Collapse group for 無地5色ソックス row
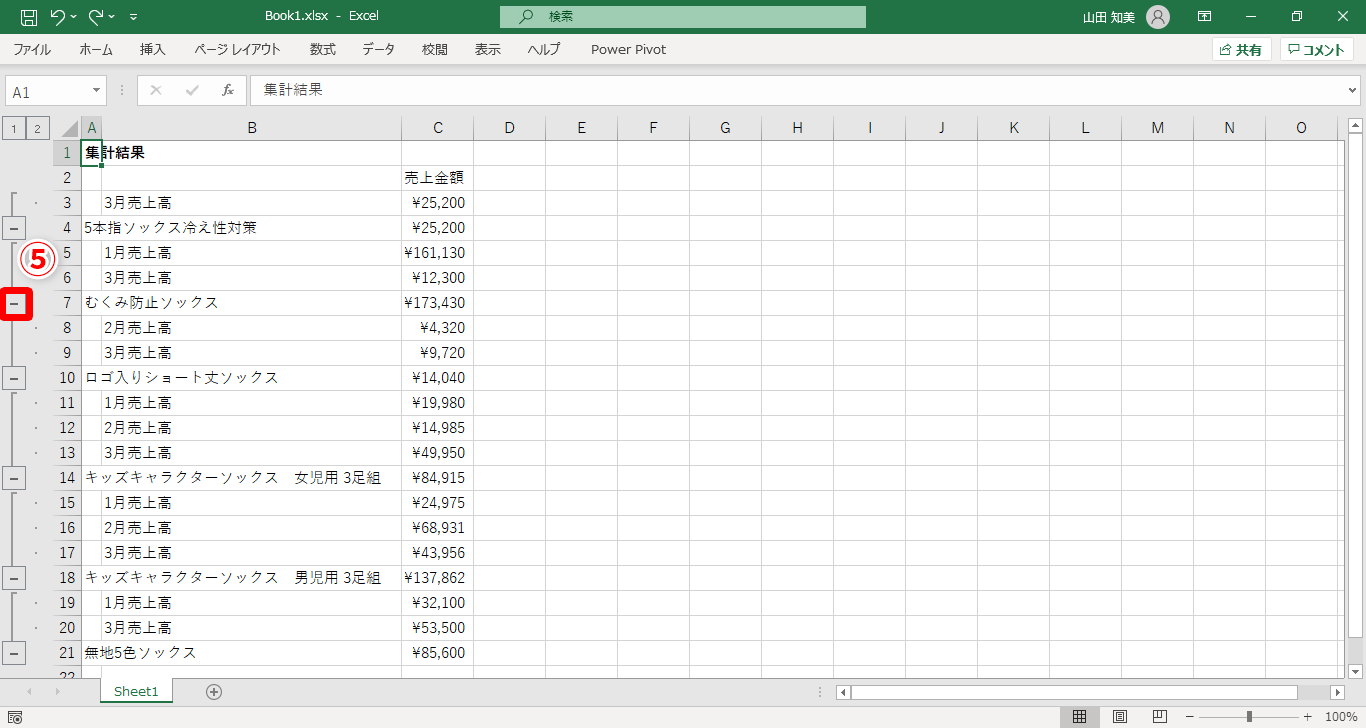 [x=14, y=653]
